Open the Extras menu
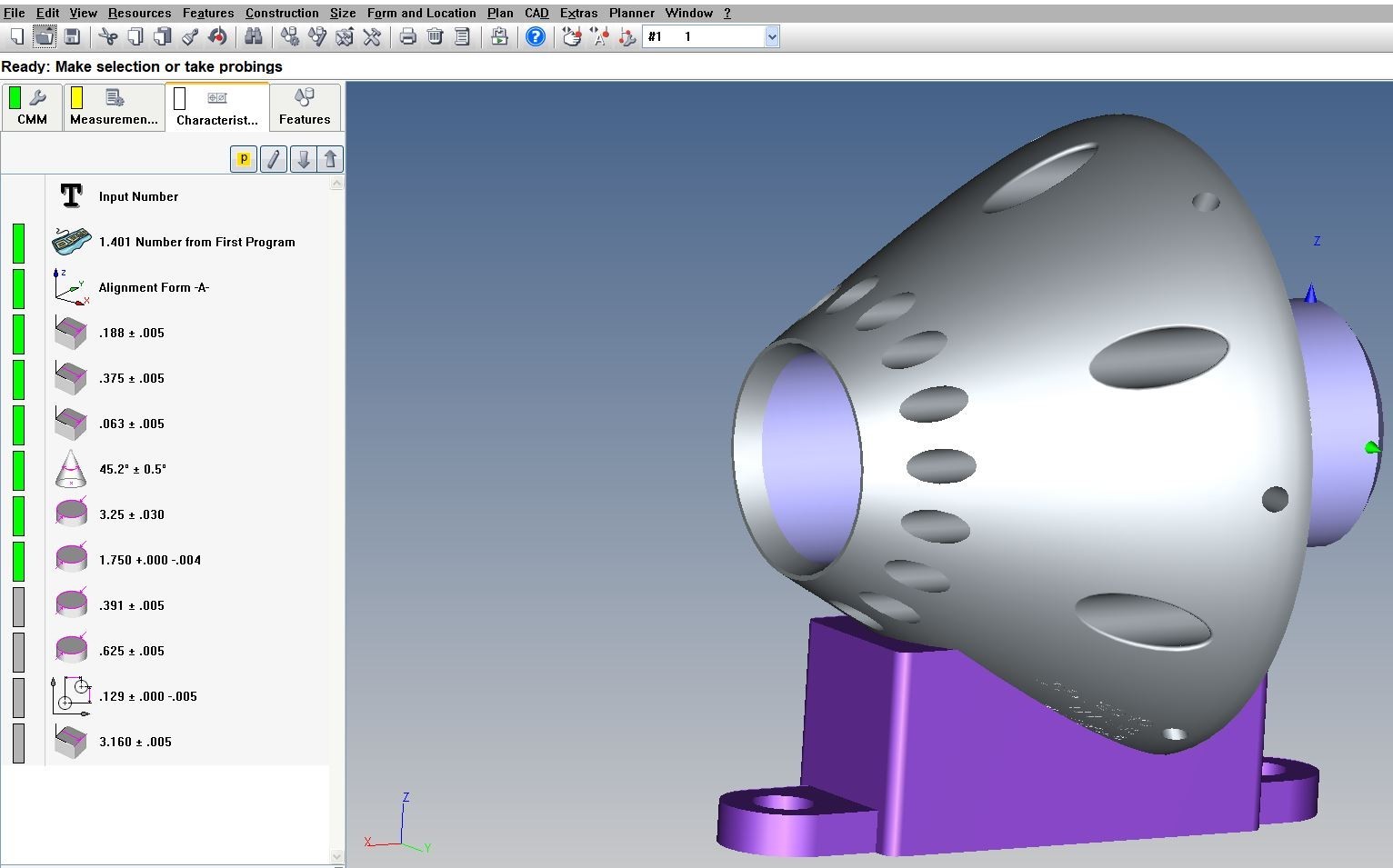 579,13
